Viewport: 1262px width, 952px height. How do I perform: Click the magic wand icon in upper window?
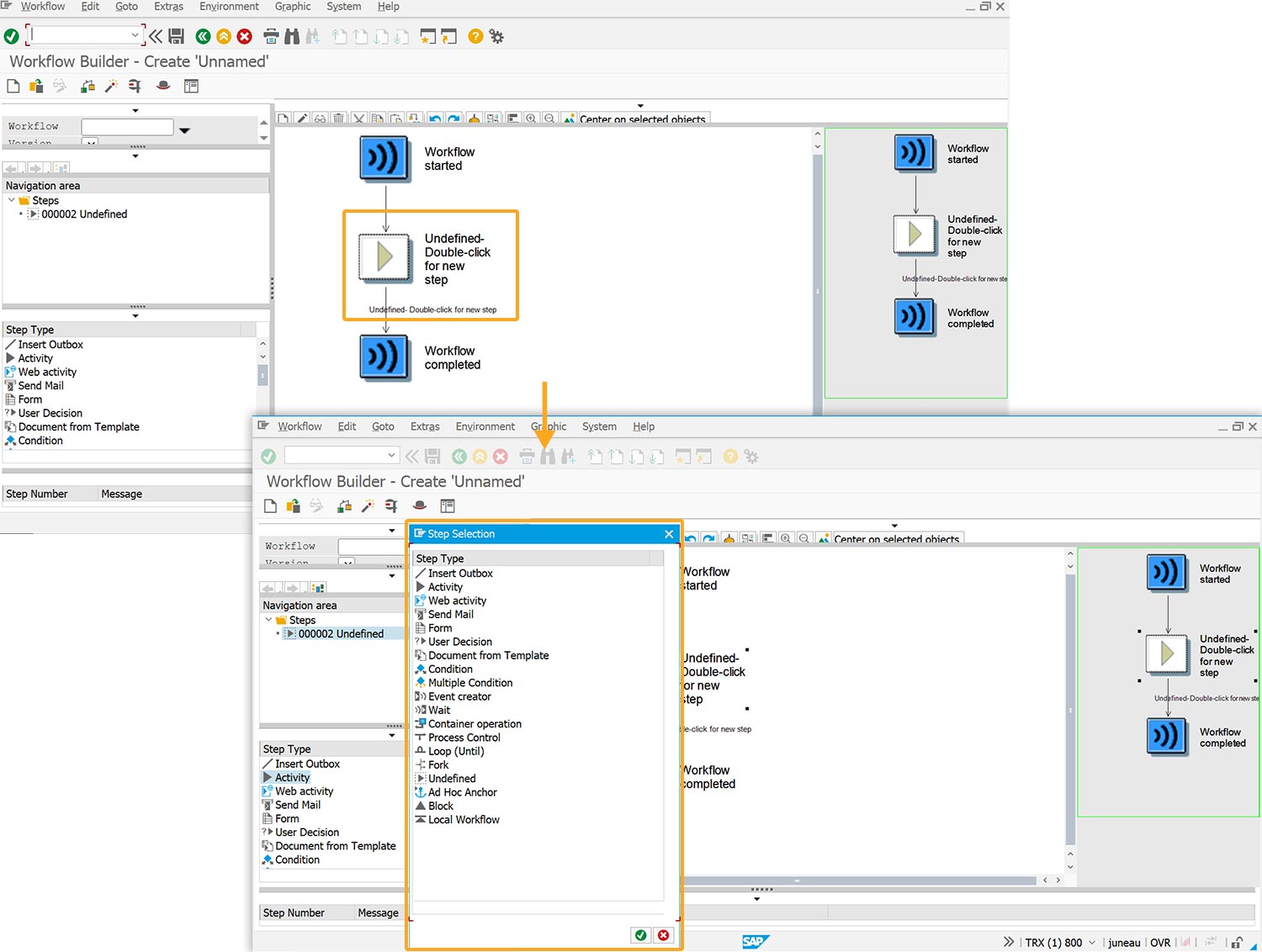pos(111,86)
